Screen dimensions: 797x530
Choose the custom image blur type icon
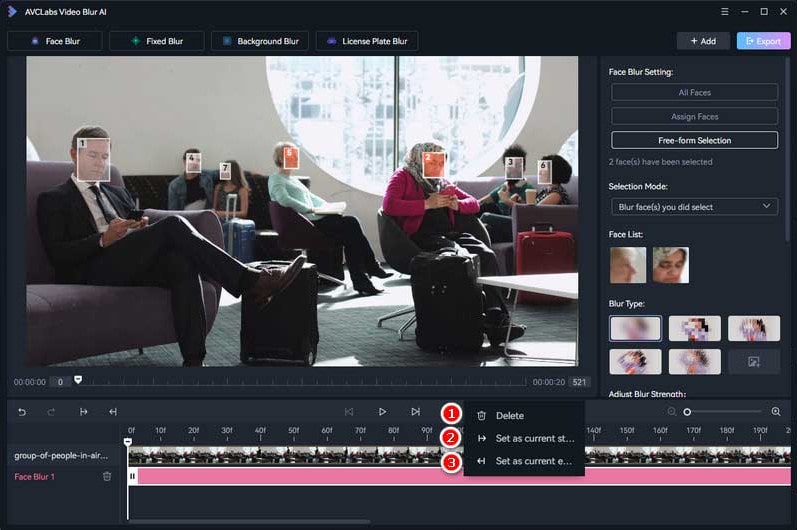(x=753, y=361)
